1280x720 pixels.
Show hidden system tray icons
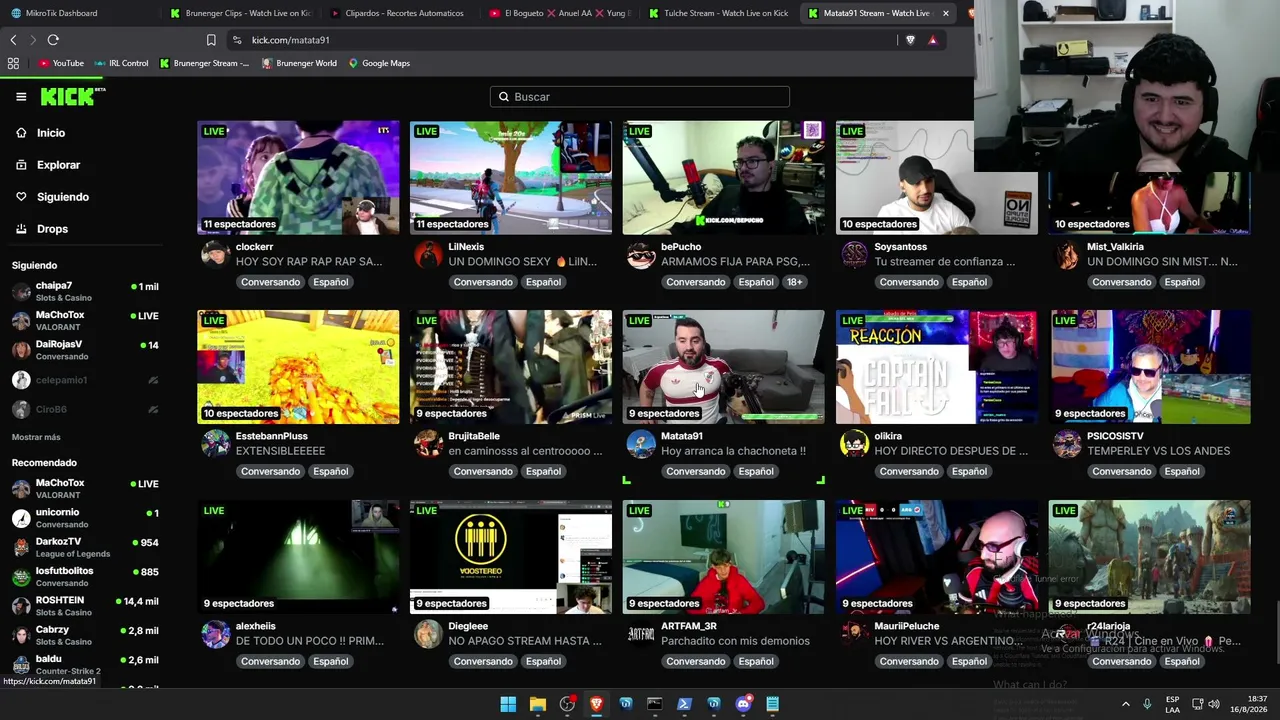[1125, 704]
